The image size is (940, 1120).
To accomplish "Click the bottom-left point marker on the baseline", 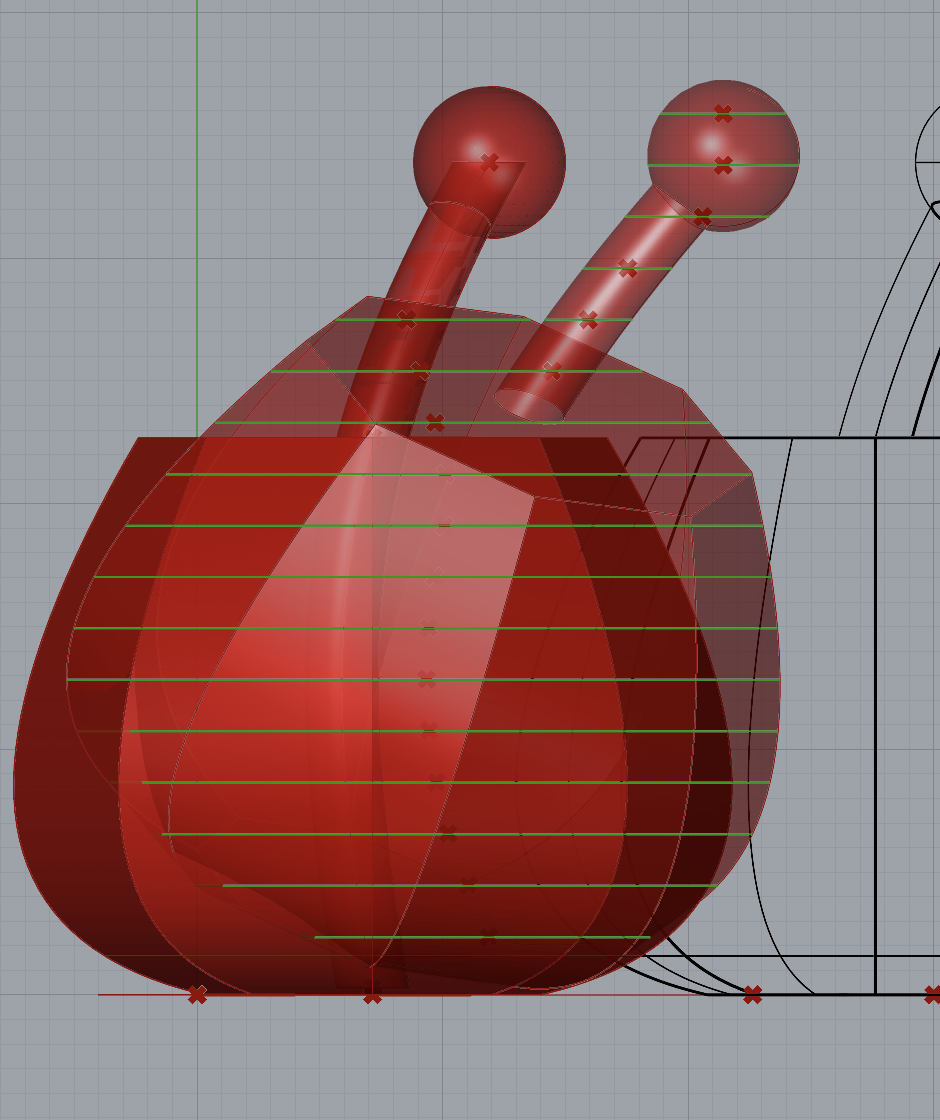I will pos(197,994).
